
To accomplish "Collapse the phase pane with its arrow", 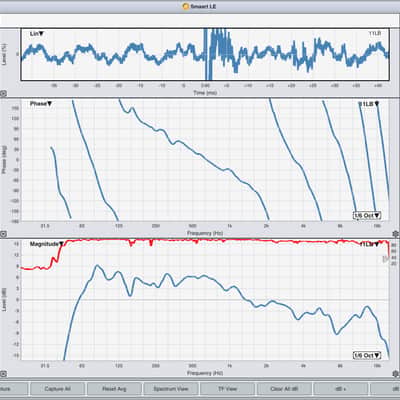I will [3, 234].
